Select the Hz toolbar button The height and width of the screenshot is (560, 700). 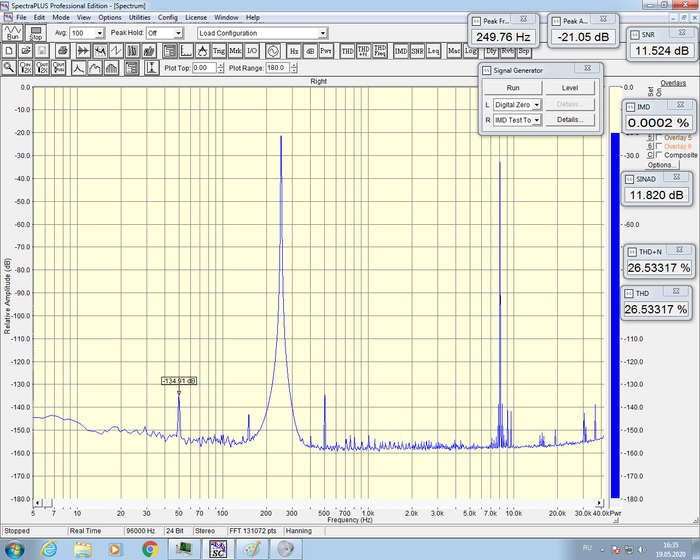pos(294,50)
